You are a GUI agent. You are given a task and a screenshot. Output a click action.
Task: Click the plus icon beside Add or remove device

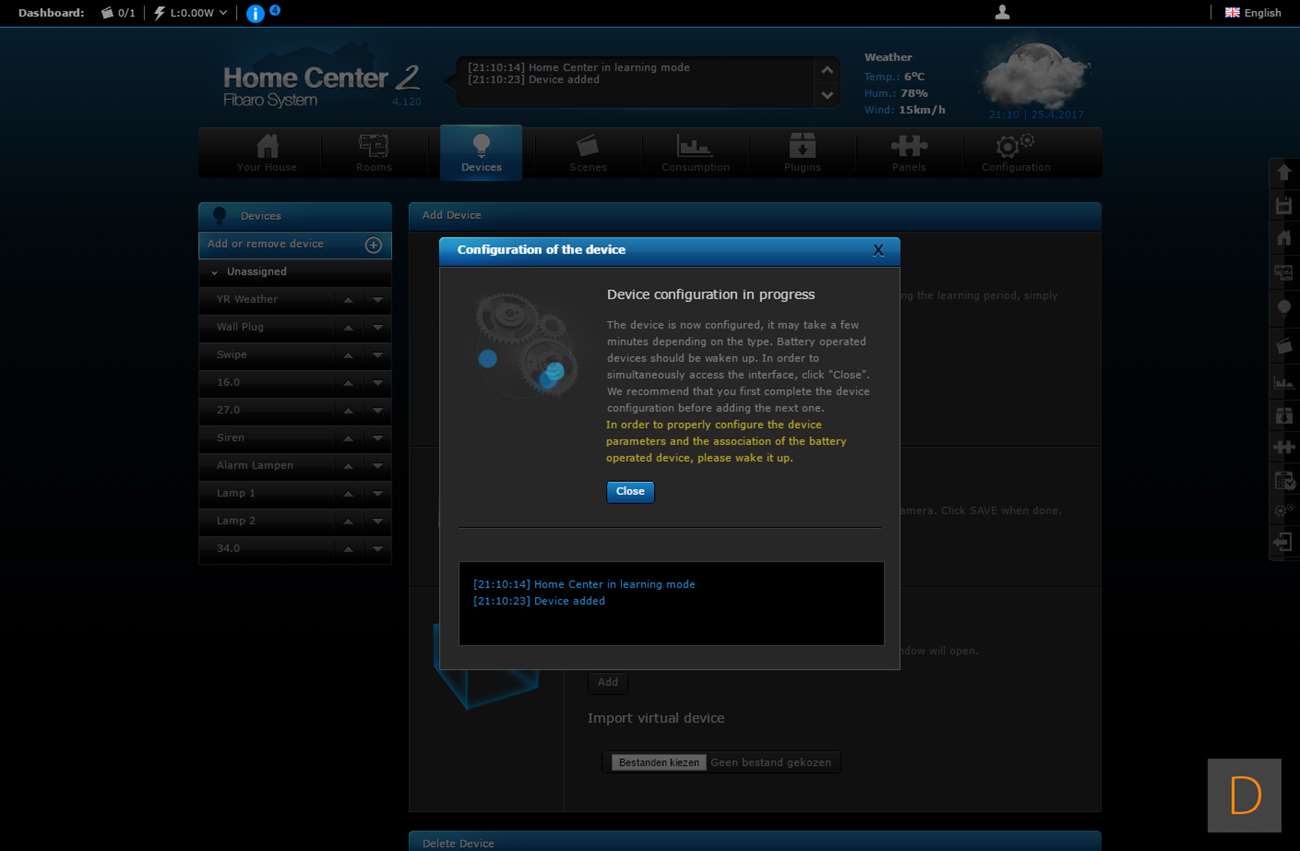(x=373, y=245)
